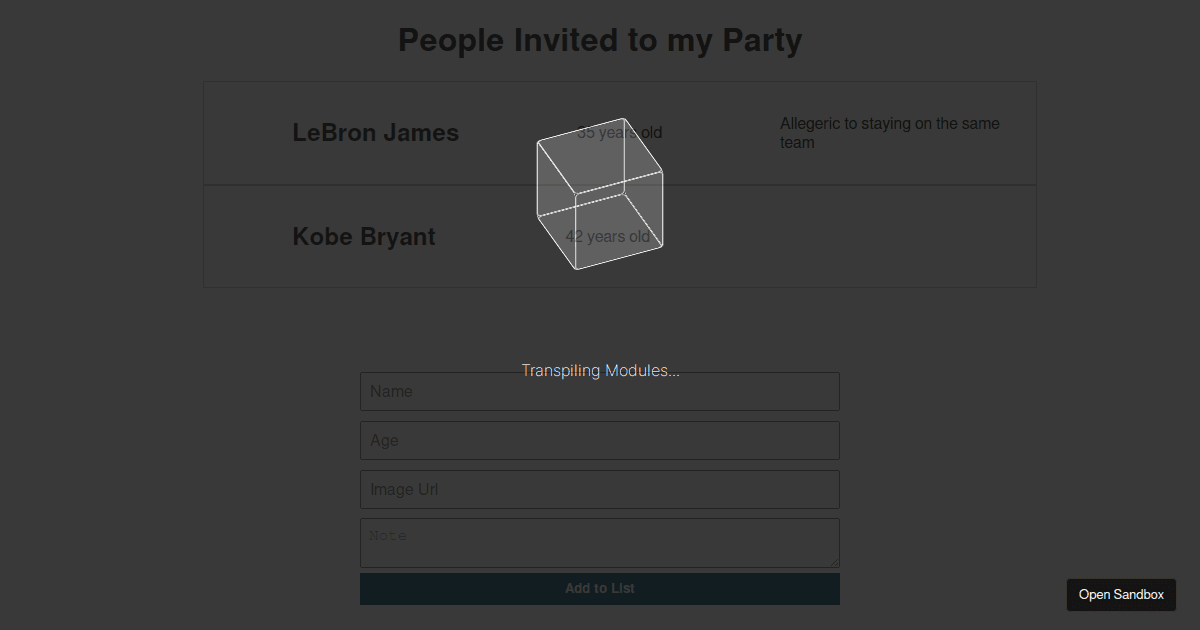Open Sandbox via the bottom-right button
The image size is (1200, 630).
point(1121,595)
